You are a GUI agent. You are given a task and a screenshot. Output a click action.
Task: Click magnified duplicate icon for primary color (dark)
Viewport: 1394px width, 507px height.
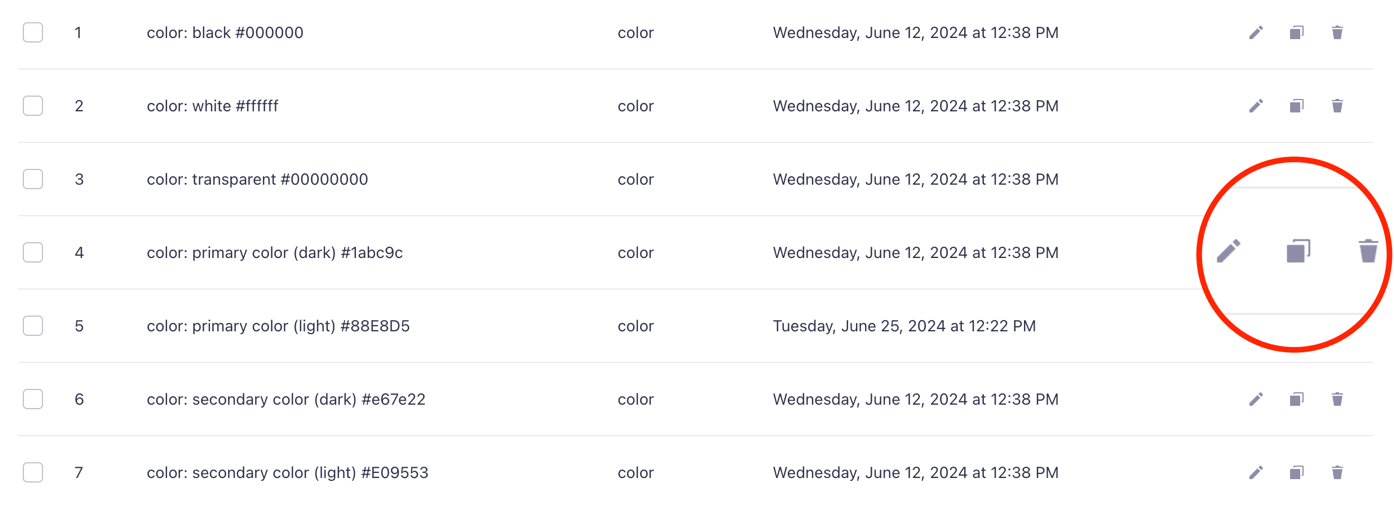click(x=1298, y=251)
